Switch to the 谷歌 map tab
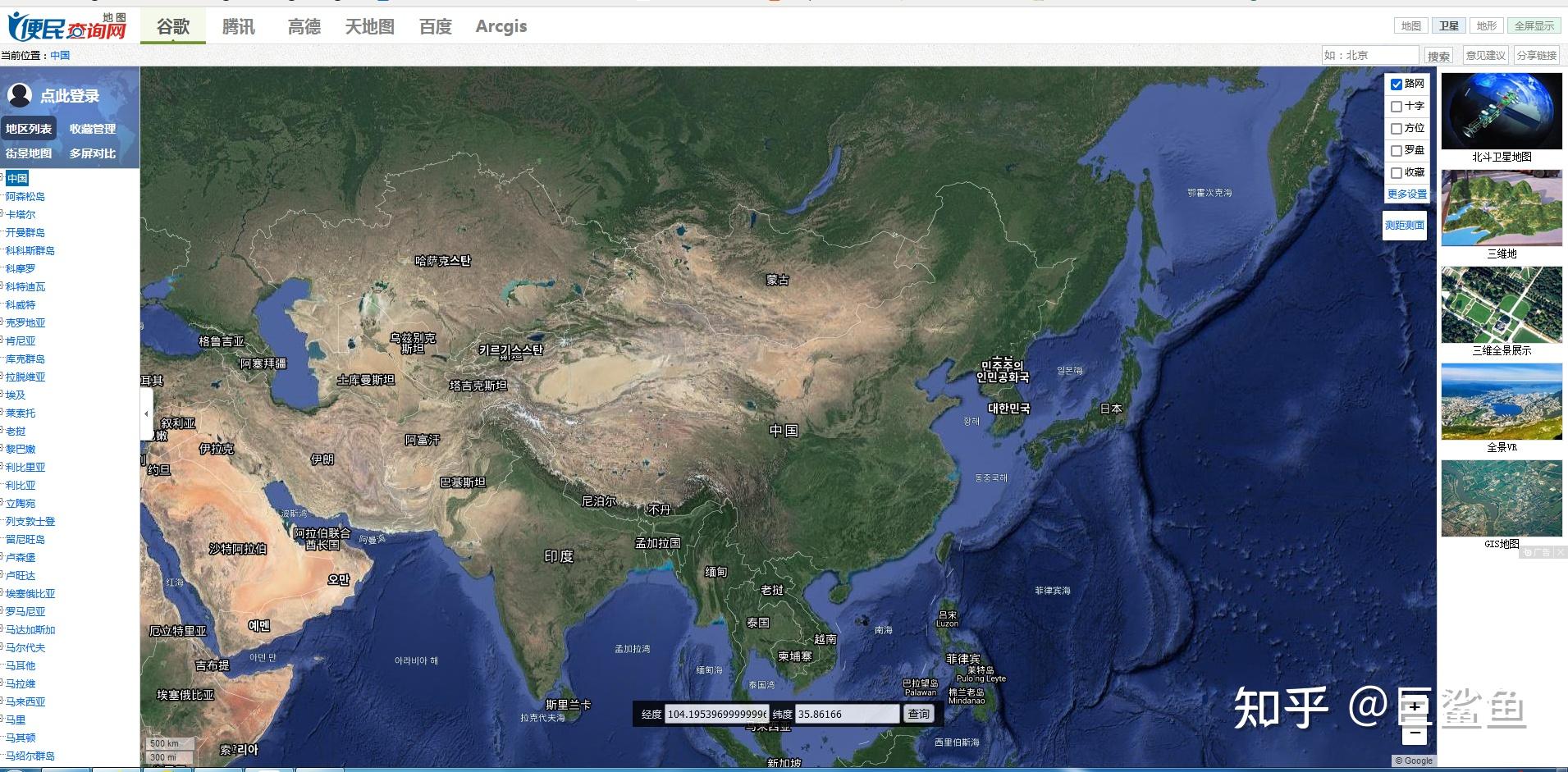This screenshot has height=772, width=1568. (x=173, y=26)
